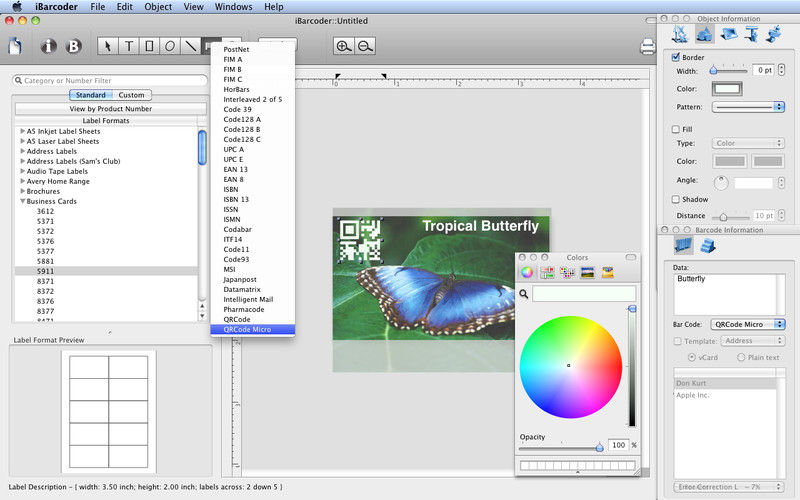Viewport: 800px width, 500px height.
Task: Open the Apple menu
Action: click(17, 7)
